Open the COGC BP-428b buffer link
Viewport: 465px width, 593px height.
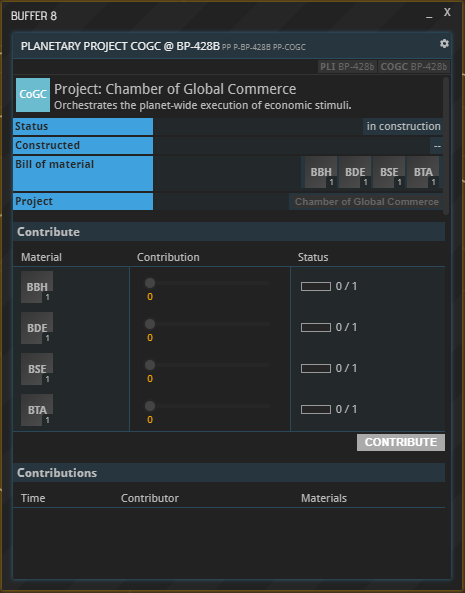(x=414, y=67)
